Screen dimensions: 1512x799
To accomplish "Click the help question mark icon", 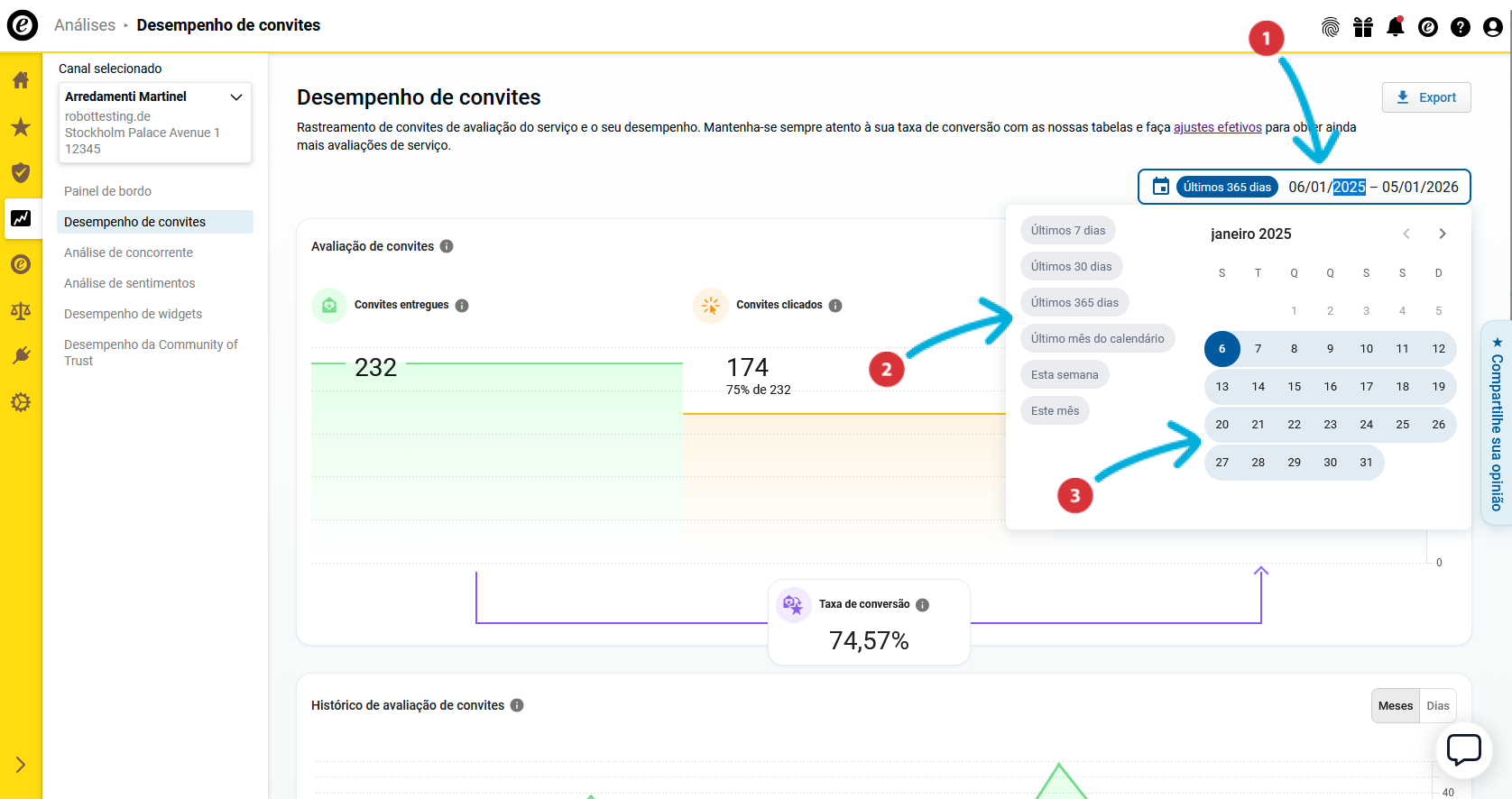I will click(1460, 27).
